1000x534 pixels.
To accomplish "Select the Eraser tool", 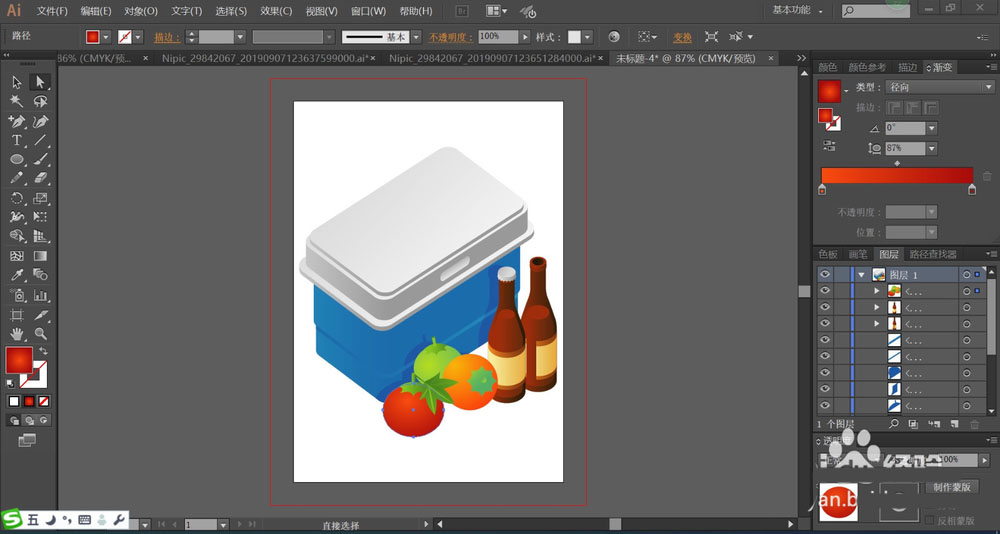I will 40,178.
